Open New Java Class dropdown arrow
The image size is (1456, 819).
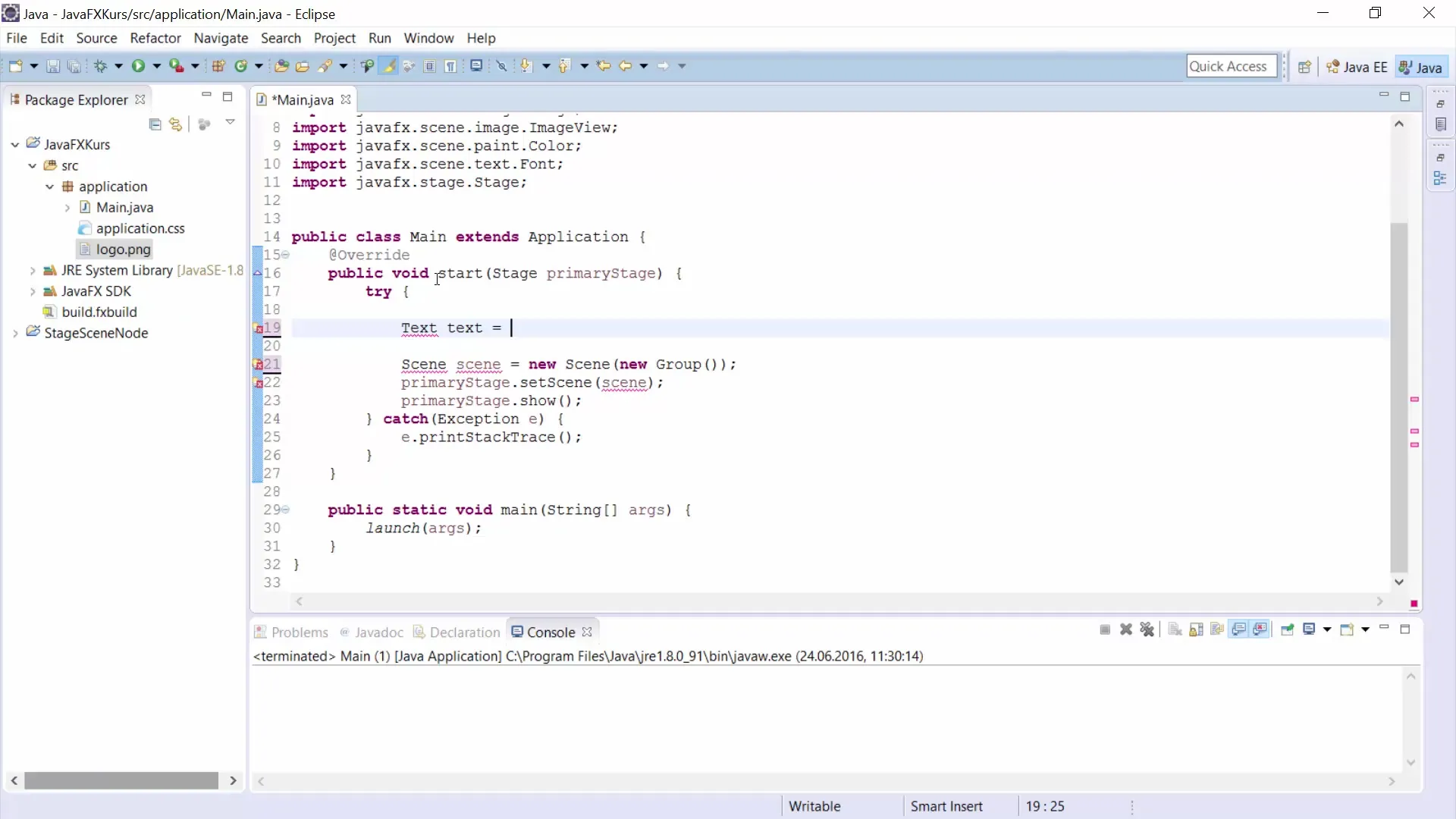point(259,66)
